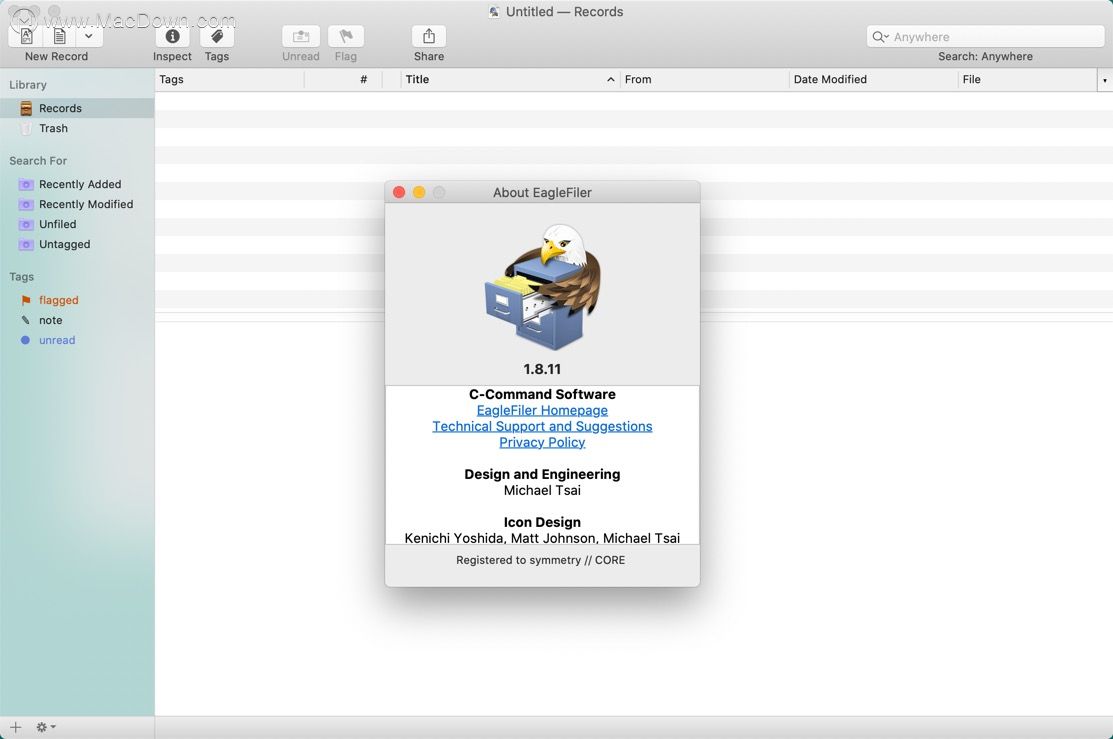Screen dimensions: 1113x739
Task: Select Records in the Library sidebar
Action: click(77, 108)
